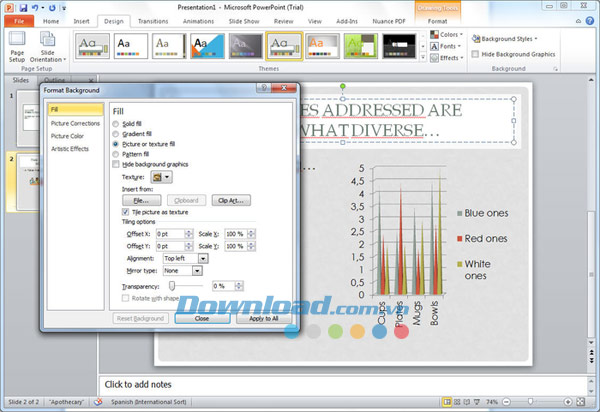Open theme Colors dropdown

click(x=446, y=34)
